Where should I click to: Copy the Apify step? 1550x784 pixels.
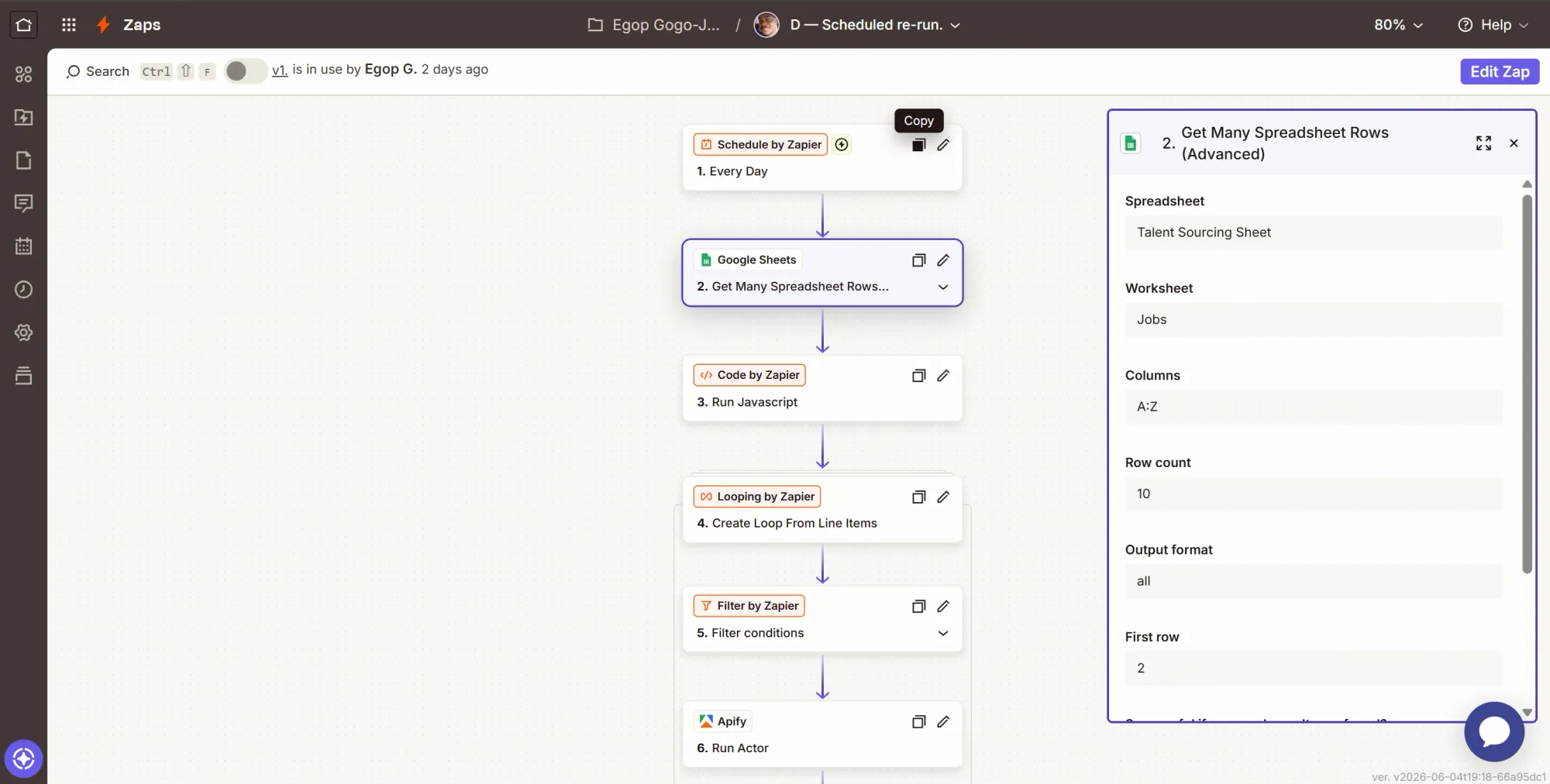point(918,722)
